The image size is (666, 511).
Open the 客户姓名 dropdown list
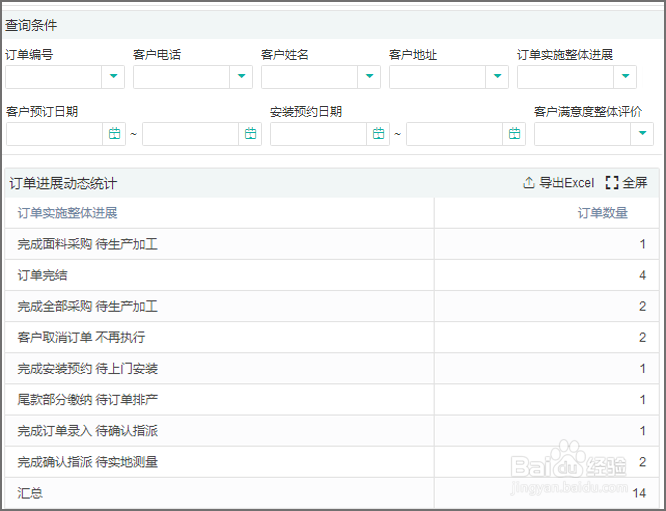point(370,77)
